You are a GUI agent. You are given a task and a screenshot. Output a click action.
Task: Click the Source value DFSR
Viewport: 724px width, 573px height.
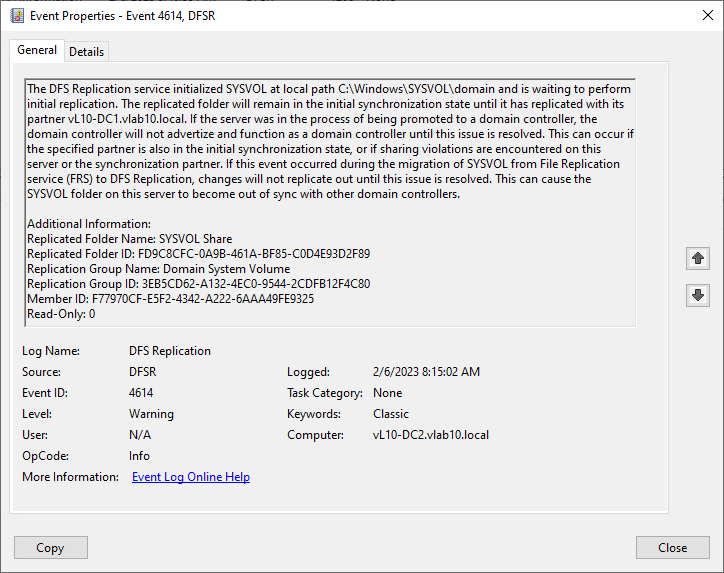tap(144, 372)
